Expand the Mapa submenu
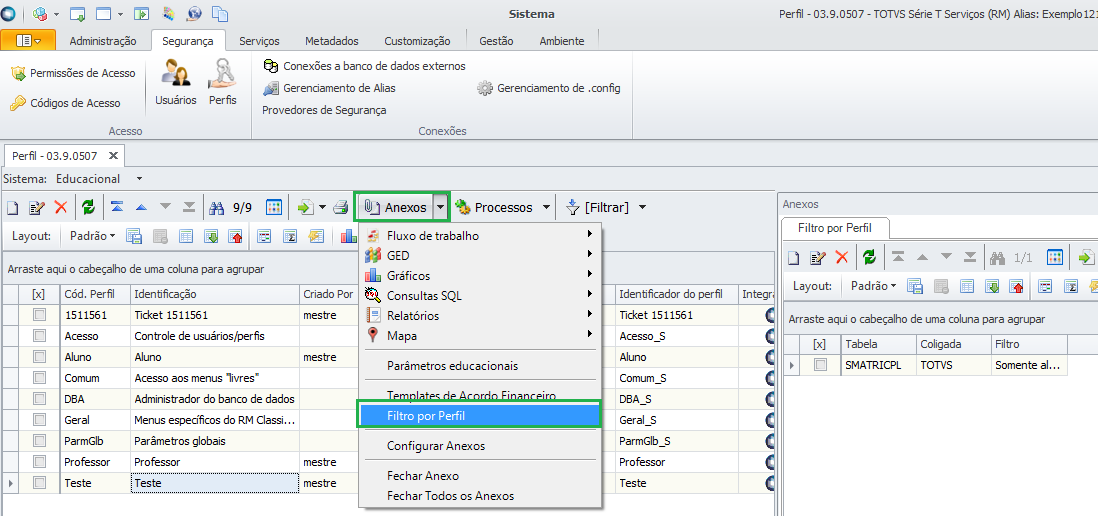Viewport: 1098px width, 516px height. [x=479, y=335]
